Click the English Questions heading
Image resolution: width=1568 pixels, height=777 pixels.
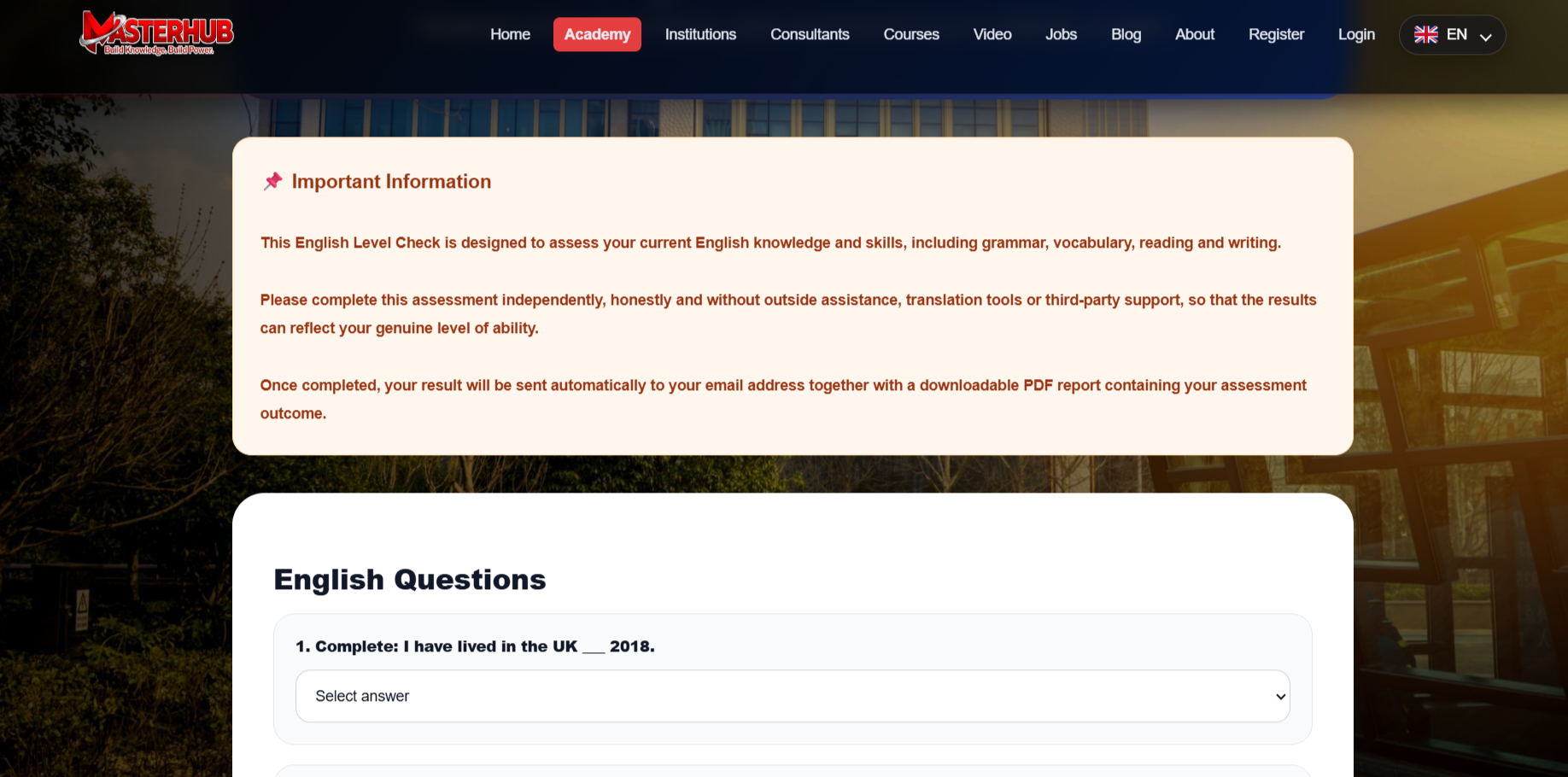(x=410, y=579)
